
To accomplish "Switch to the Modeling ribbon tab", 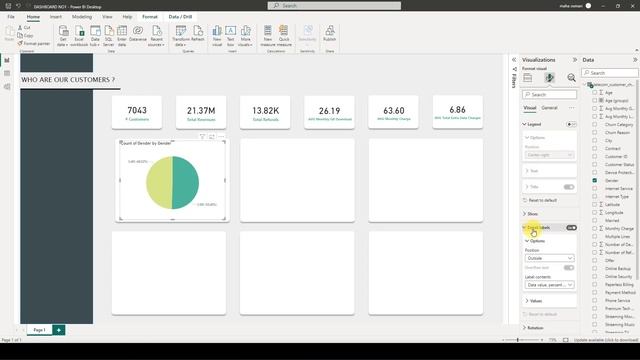I will pos(82,17).
